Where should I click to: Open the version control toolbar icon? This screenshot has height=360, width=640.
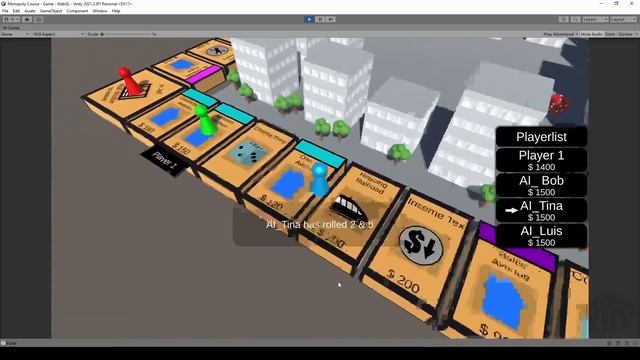tap(38, 19)
